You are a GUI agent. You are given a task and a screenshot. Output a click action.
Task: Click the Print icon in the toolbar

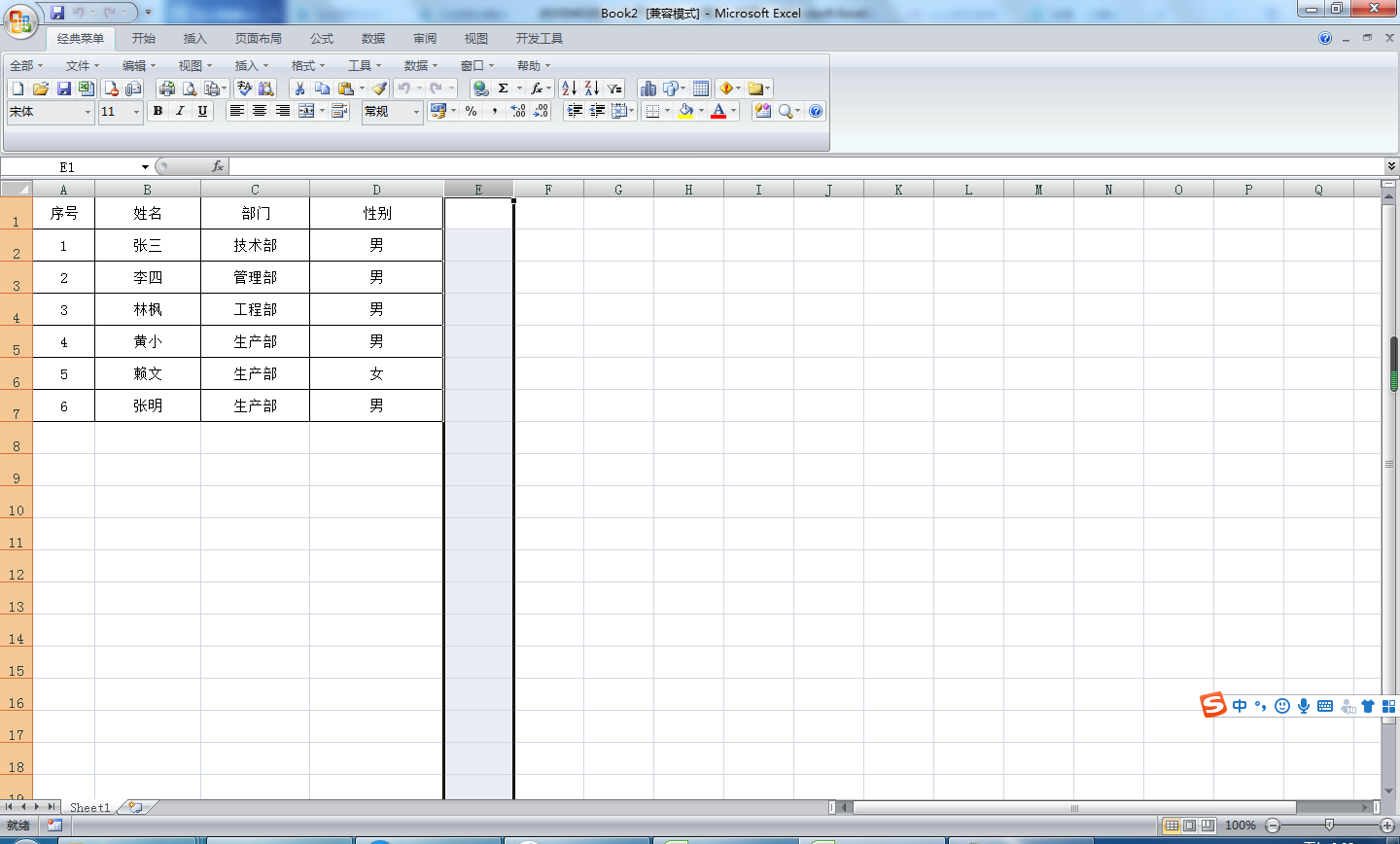pos(167,88)
